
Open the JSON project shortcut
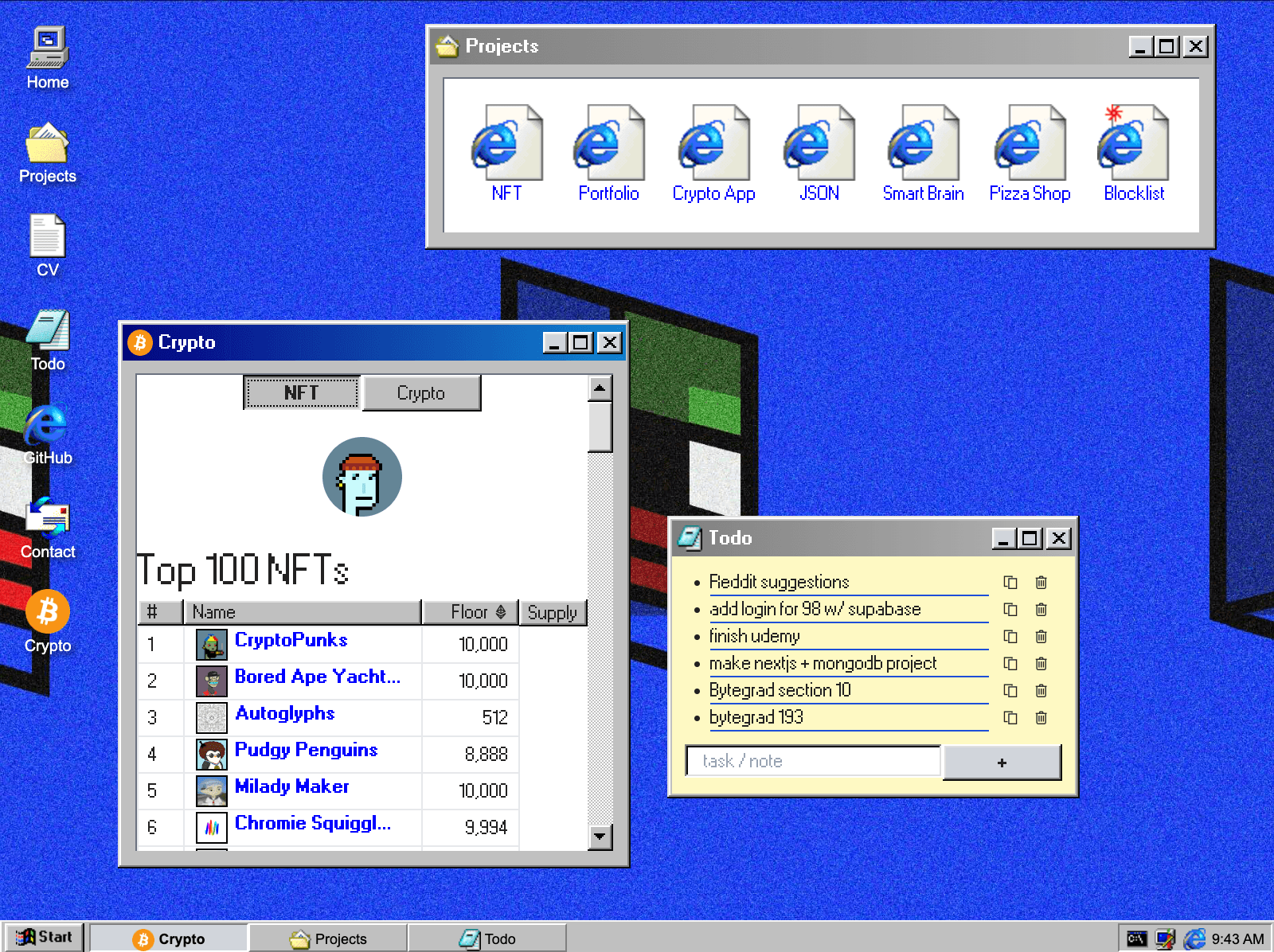click(x=819, y=154)
